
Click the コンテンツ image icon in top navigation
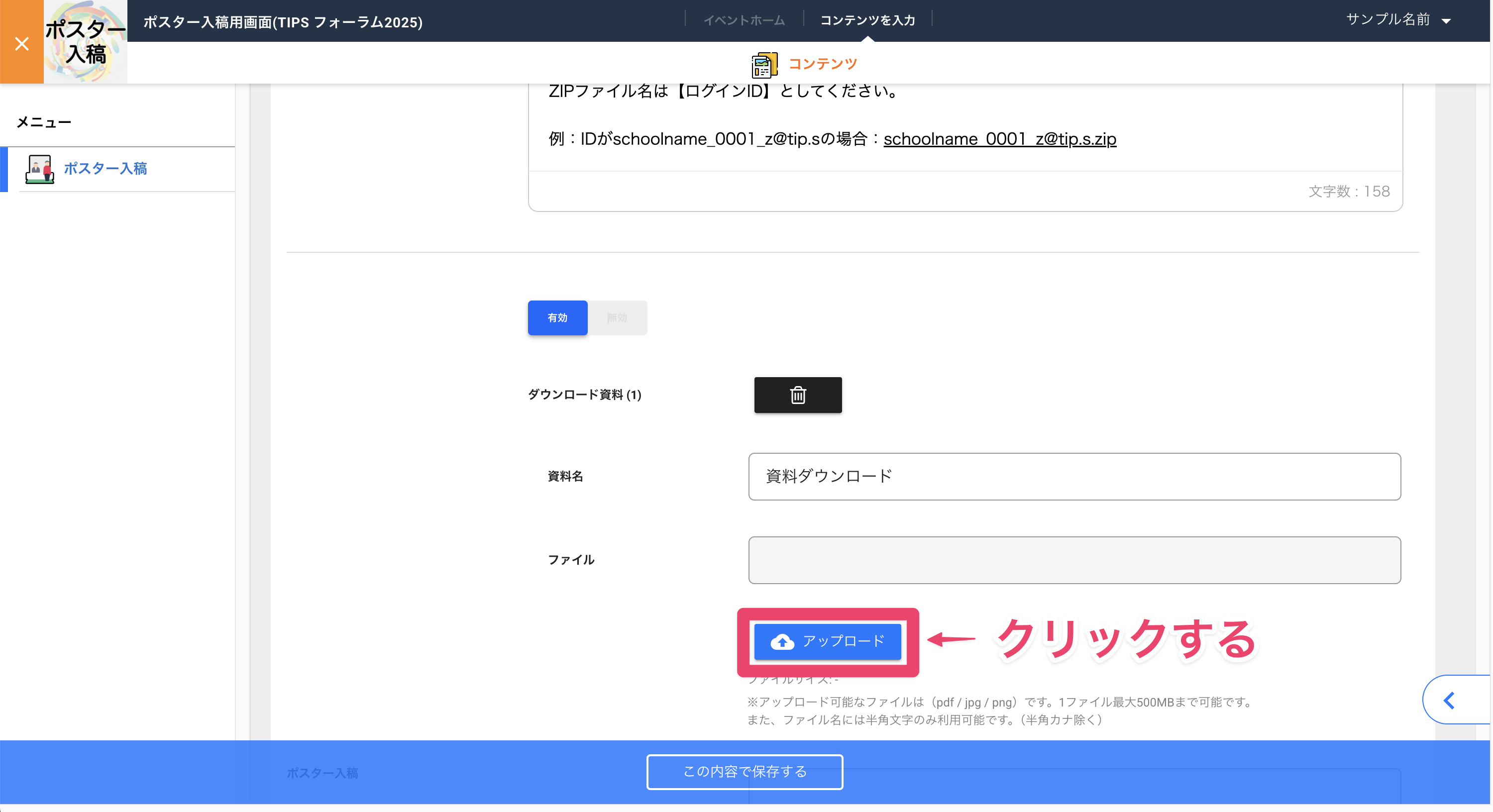[764, 64]
